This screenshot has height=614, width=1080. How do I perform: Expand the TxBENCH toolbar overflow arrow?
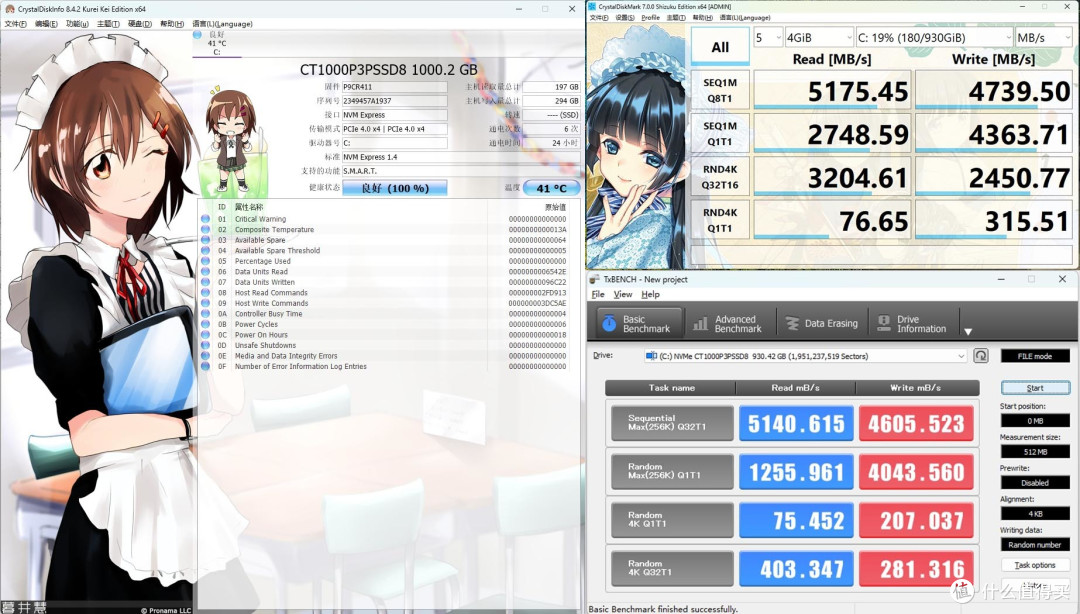968,331
